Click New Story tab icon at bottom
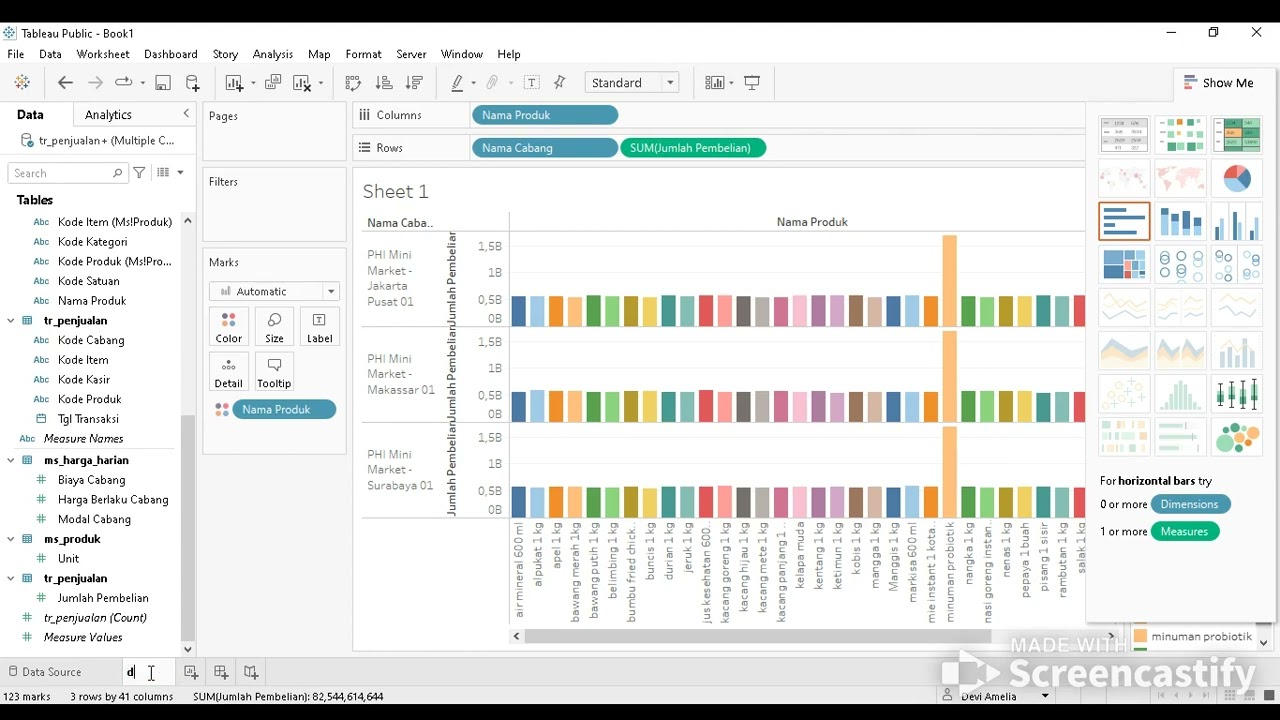1280x720 pixels. point(251,672)
